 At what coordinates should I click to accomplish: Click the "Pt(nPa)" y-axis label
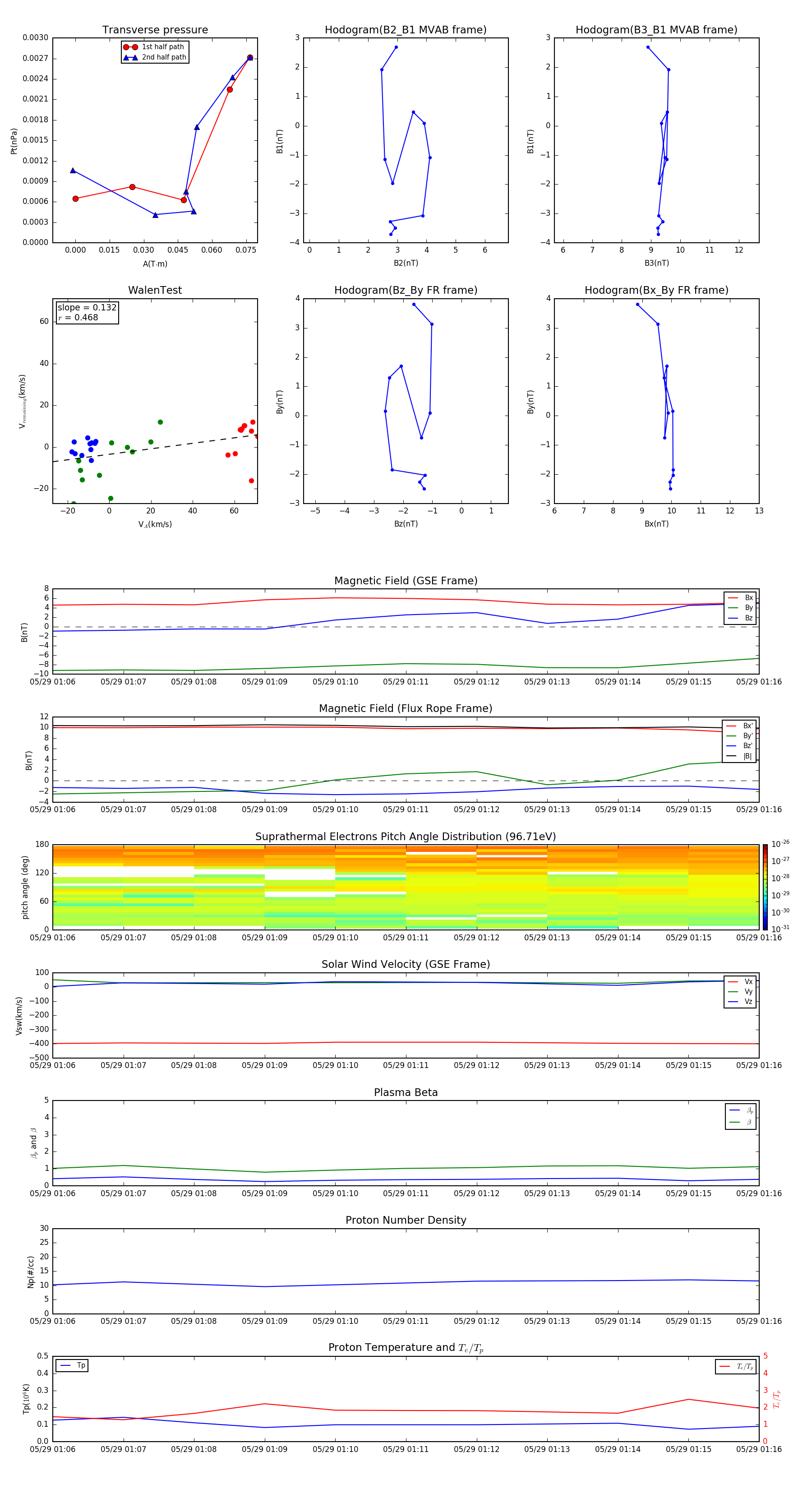pos(14,141)
